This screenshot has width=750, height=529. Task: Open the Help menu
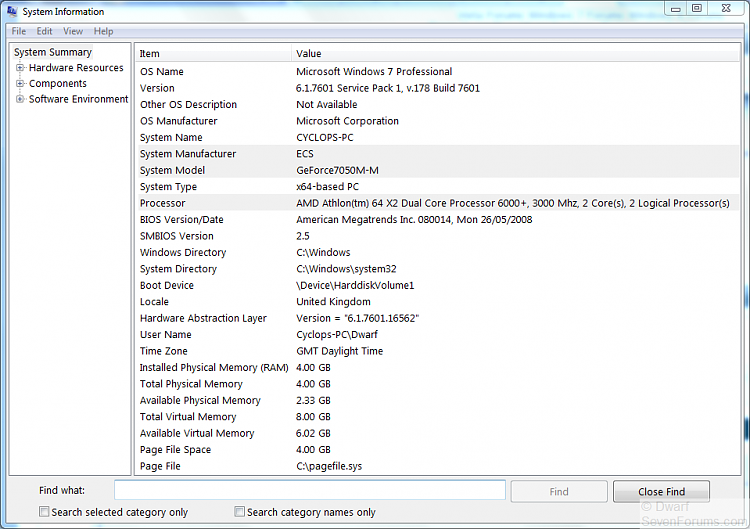click(x=103, y=32)
